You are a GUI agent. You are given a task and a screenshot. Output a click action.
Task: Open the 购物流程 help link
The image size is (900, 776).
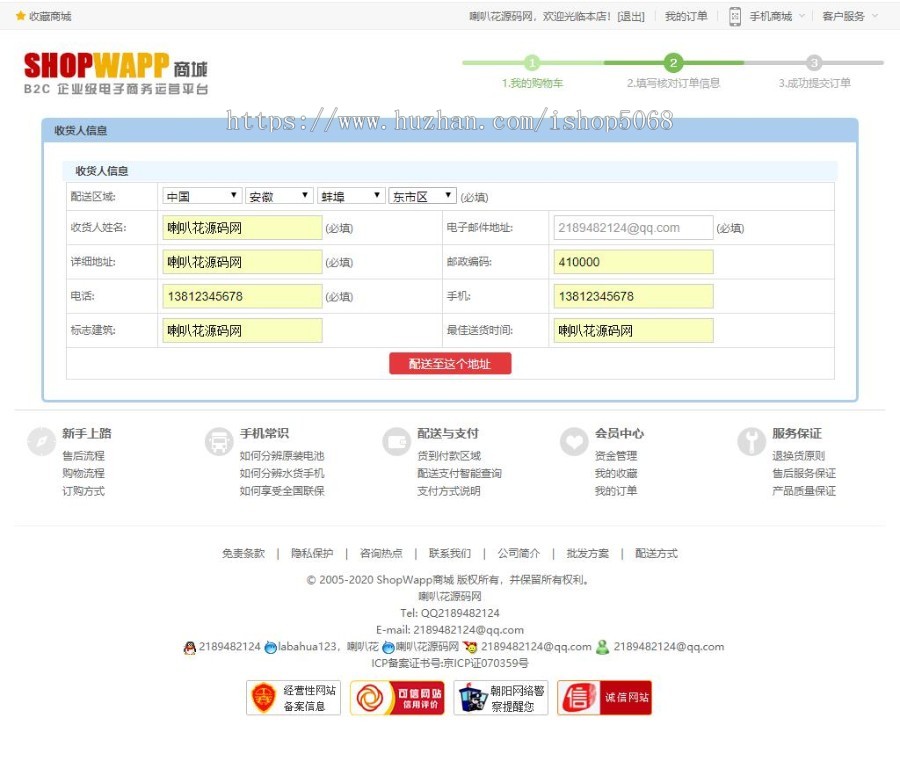(x=83, y=473)
